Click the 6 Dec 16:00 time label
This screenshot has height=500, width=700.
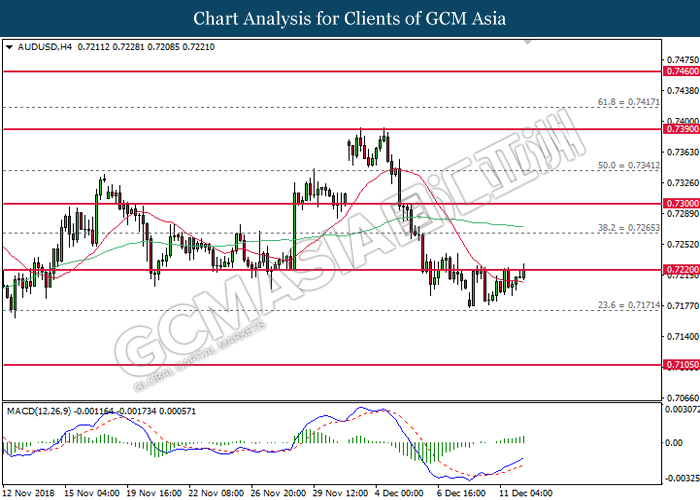coord(461,493)
